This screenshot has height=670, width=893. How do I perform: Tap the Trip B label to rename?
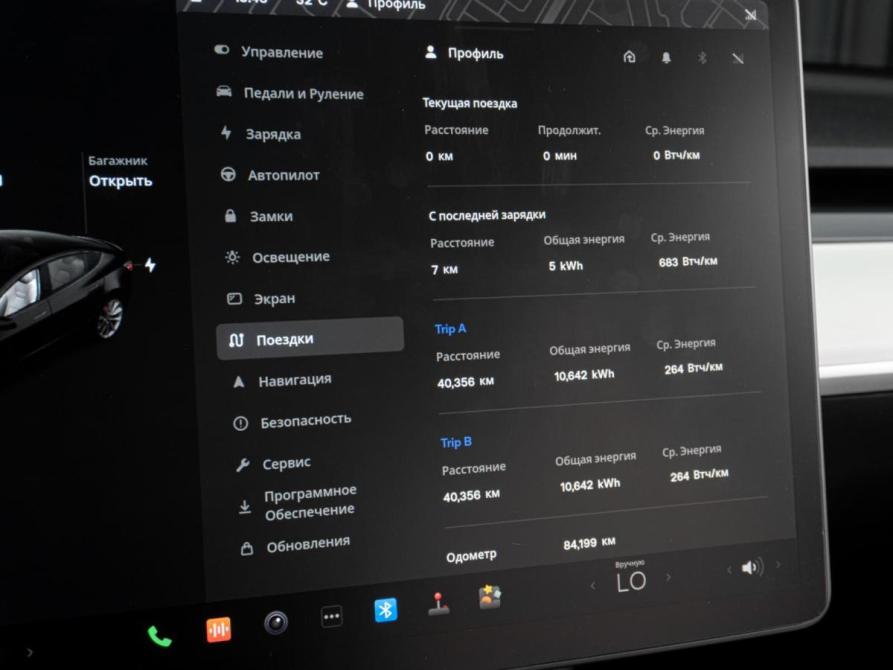[x=456, y=442]
